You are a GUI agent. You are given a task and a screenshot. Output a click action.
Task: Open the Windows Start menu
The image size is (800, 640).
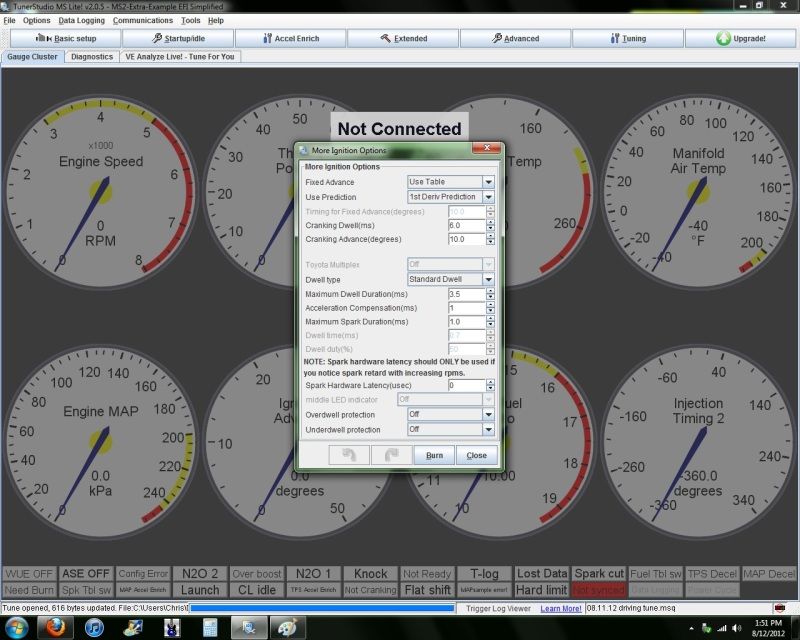click(16, 628)
